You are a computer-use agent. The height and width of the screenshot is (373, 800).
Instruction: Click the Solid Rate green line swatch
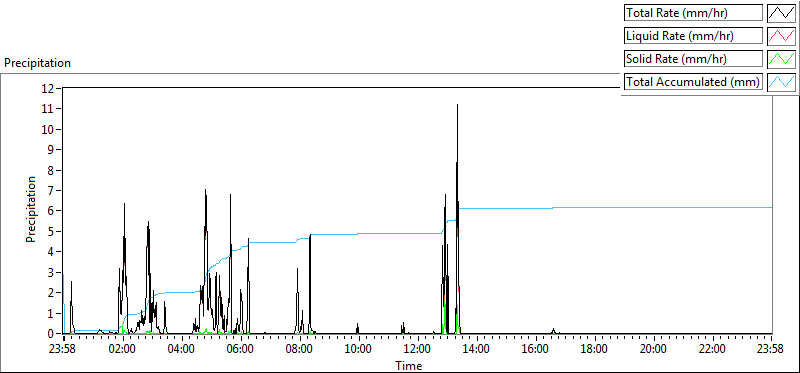781,59
